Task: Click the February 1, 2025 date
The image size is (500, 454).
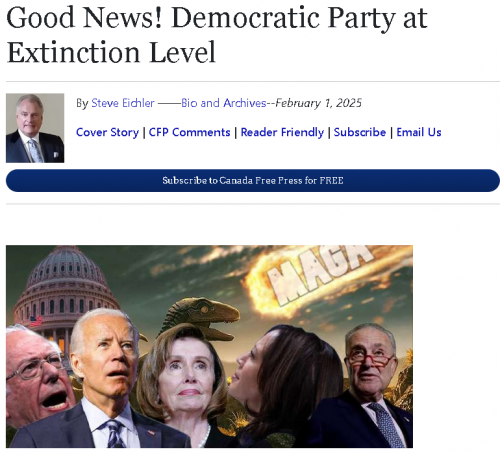Action: point(318,103)
